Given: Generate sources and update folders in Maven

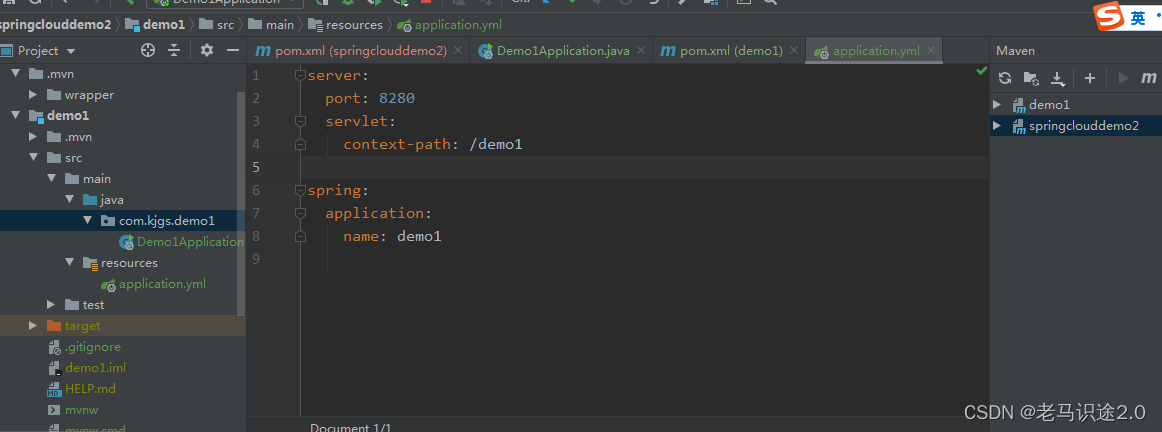Looking at the screenshot, I should [1031, 78].
